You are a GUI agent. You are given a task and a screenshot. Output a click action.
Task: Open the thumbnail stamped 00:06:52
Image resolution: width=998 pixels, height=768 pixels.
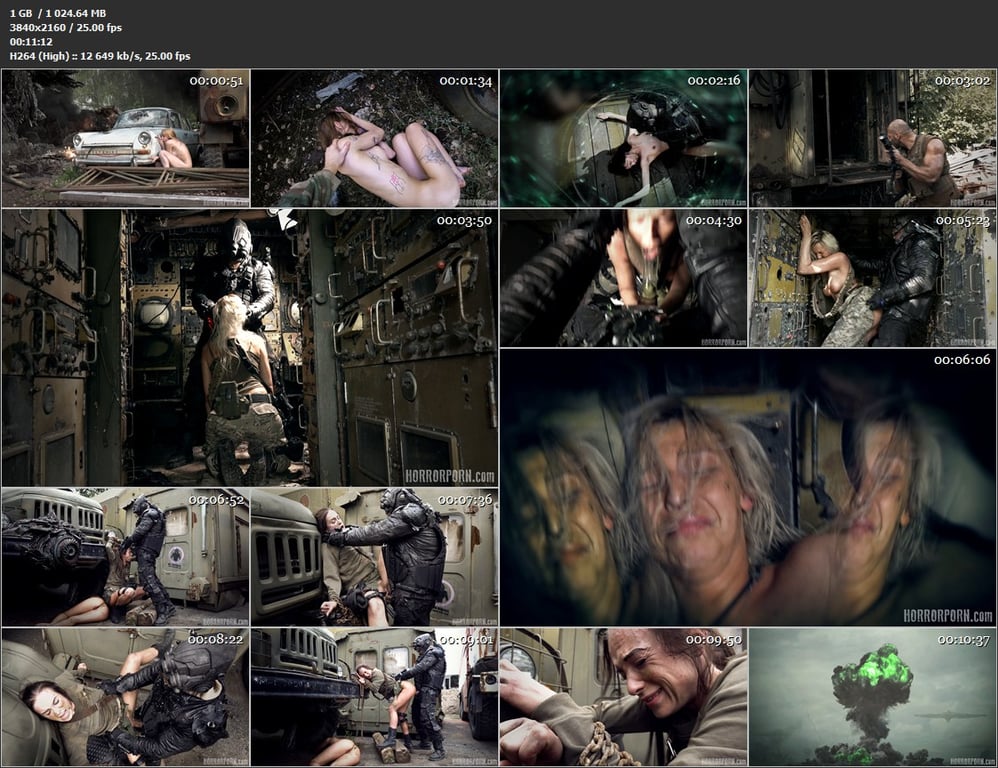click(125, 557)
